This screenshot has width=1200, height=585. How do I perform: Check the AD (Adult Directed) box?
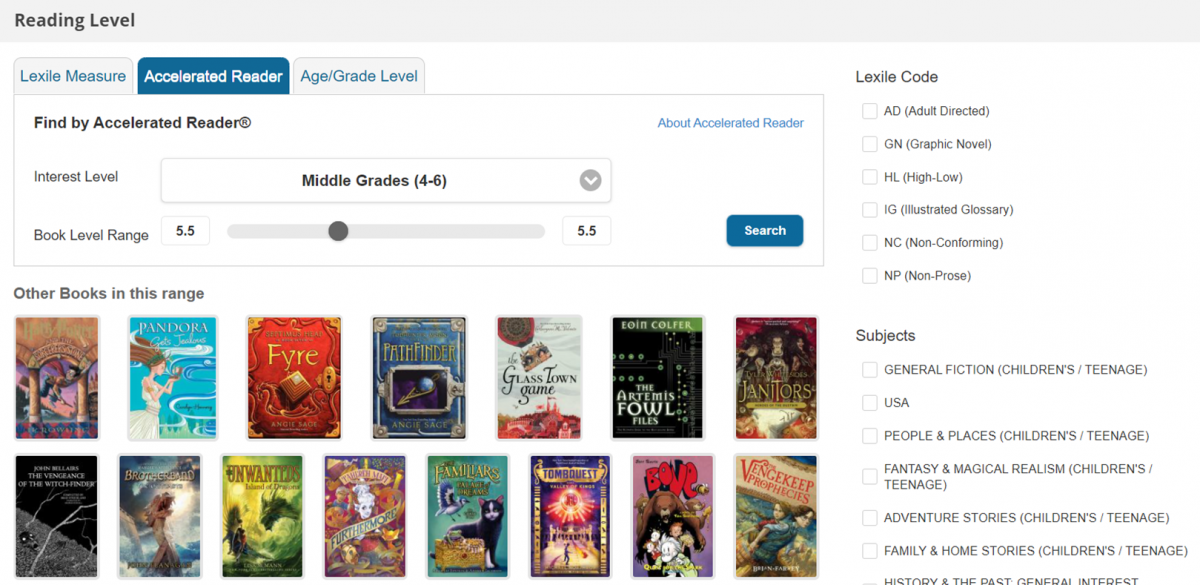pos(870,111)
